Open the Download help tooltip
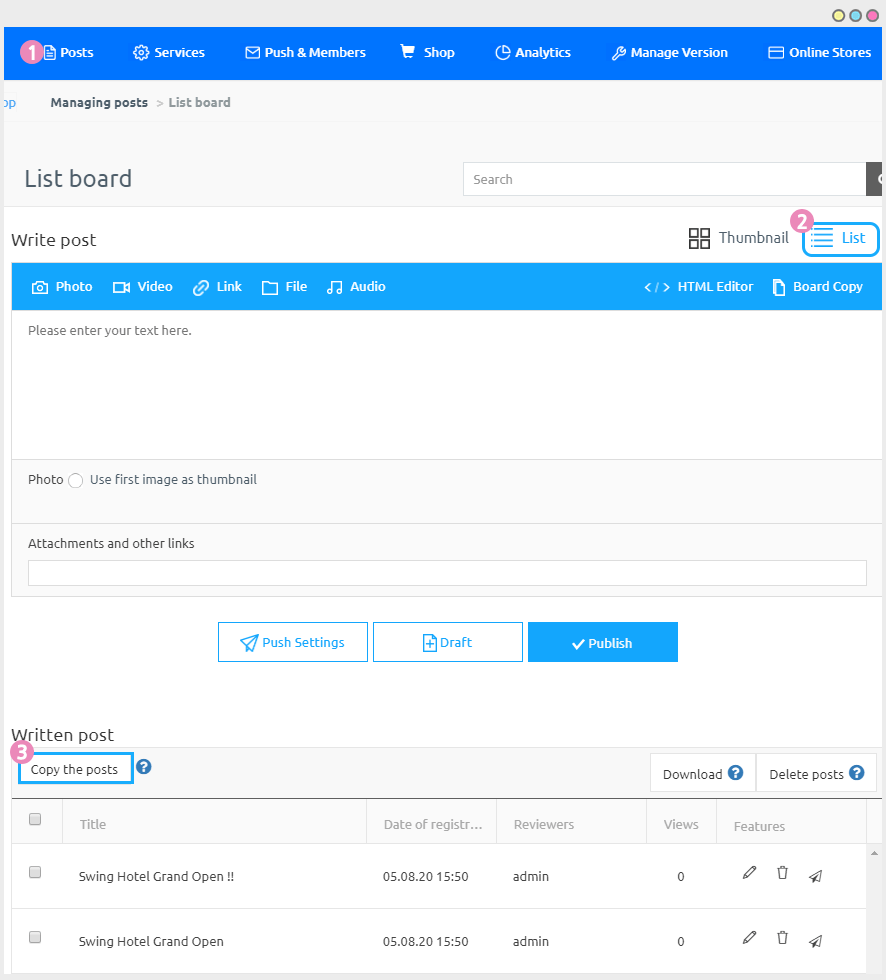This screenshot has height=980, width=886. [x=735, y=773]
